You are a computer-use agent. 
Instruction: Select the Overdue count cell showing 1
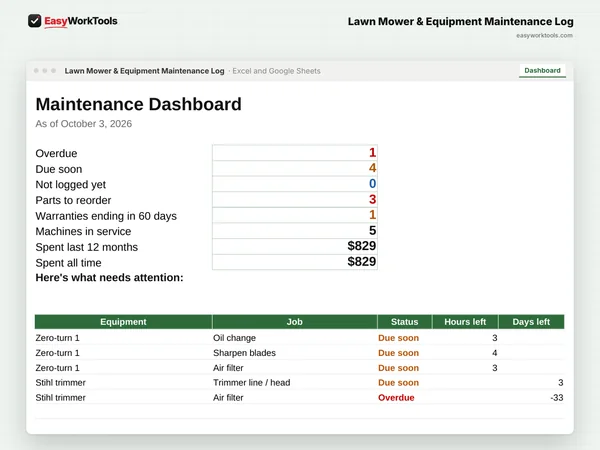[x=295, y=153]
